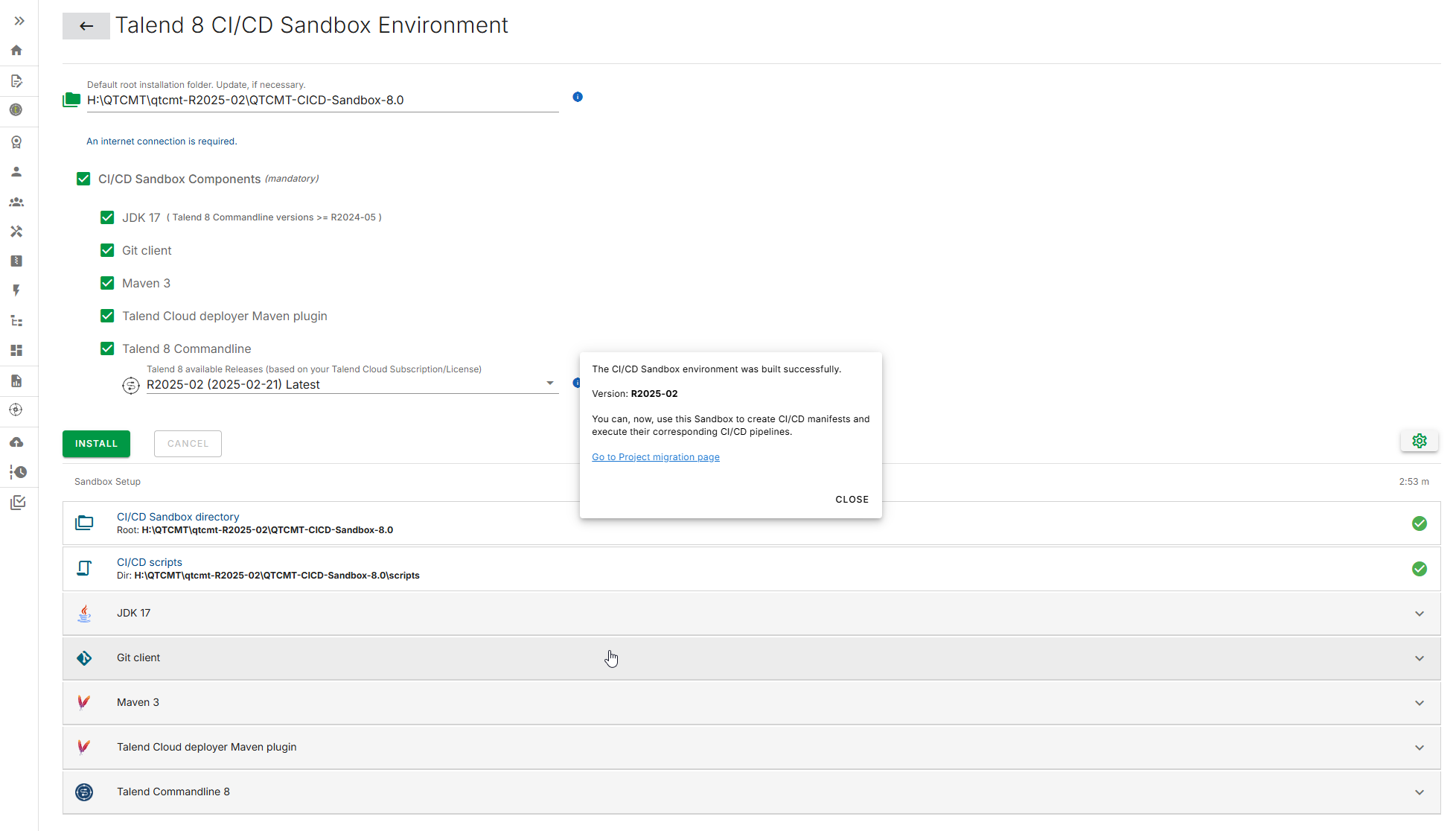This screenshot has height=831, width=1456.
Task: Click the CI/CD scripts file icon
Action: [84, 568]
